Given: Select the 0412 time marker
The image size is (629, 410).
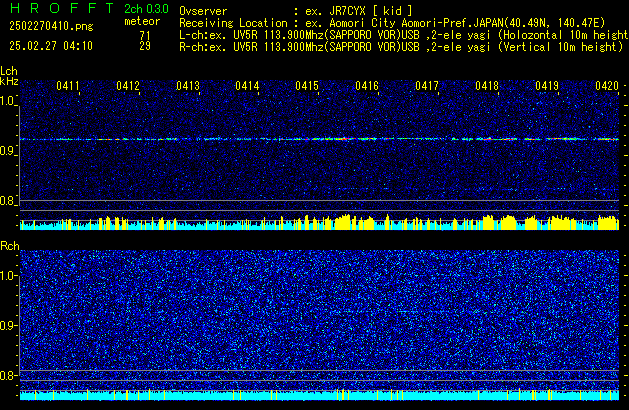Looking at the screenshot, I should coord(128,86).
